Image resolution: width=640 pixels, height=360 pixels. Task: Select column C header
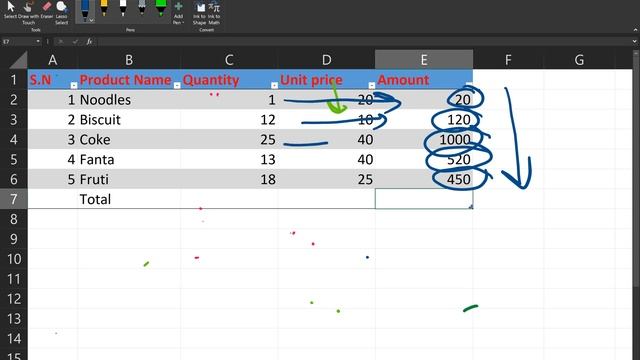229,60
